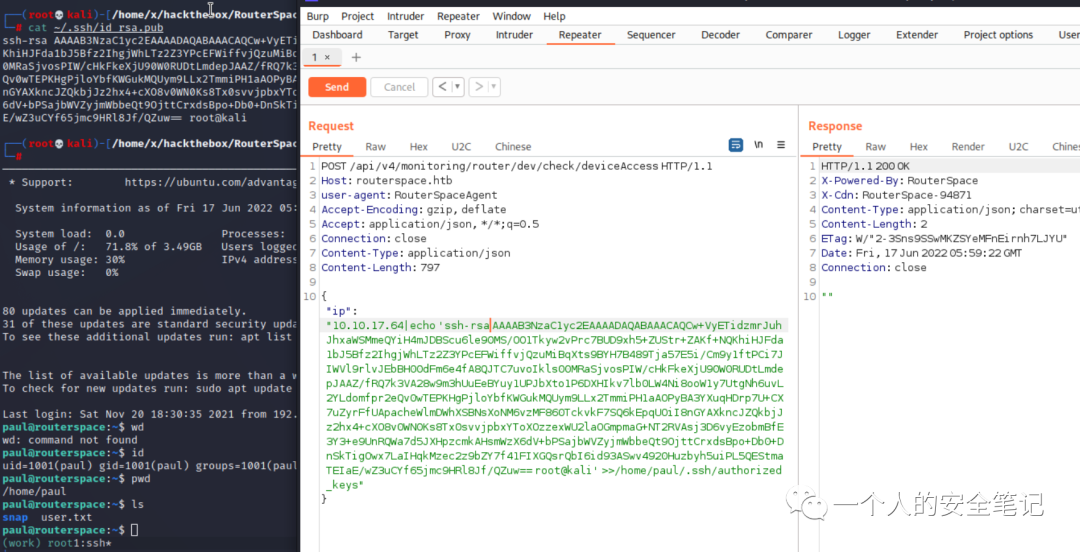Open history dropdown next to back arrow
This screenshot has height=552, width=1080.
click(x=457, y=87)
